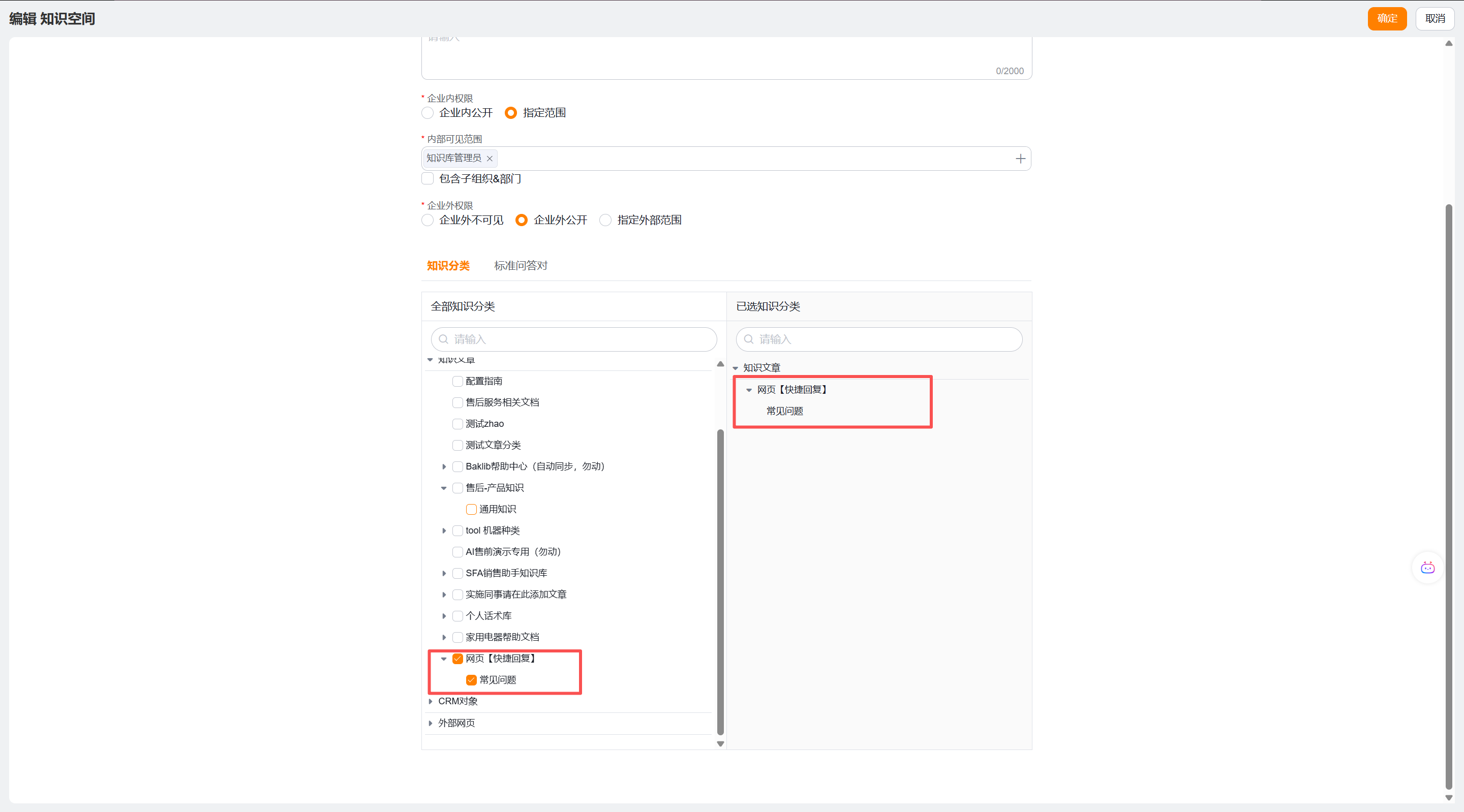
Task: Select the 企业内公开 radio option
Action: click(428, 113)
